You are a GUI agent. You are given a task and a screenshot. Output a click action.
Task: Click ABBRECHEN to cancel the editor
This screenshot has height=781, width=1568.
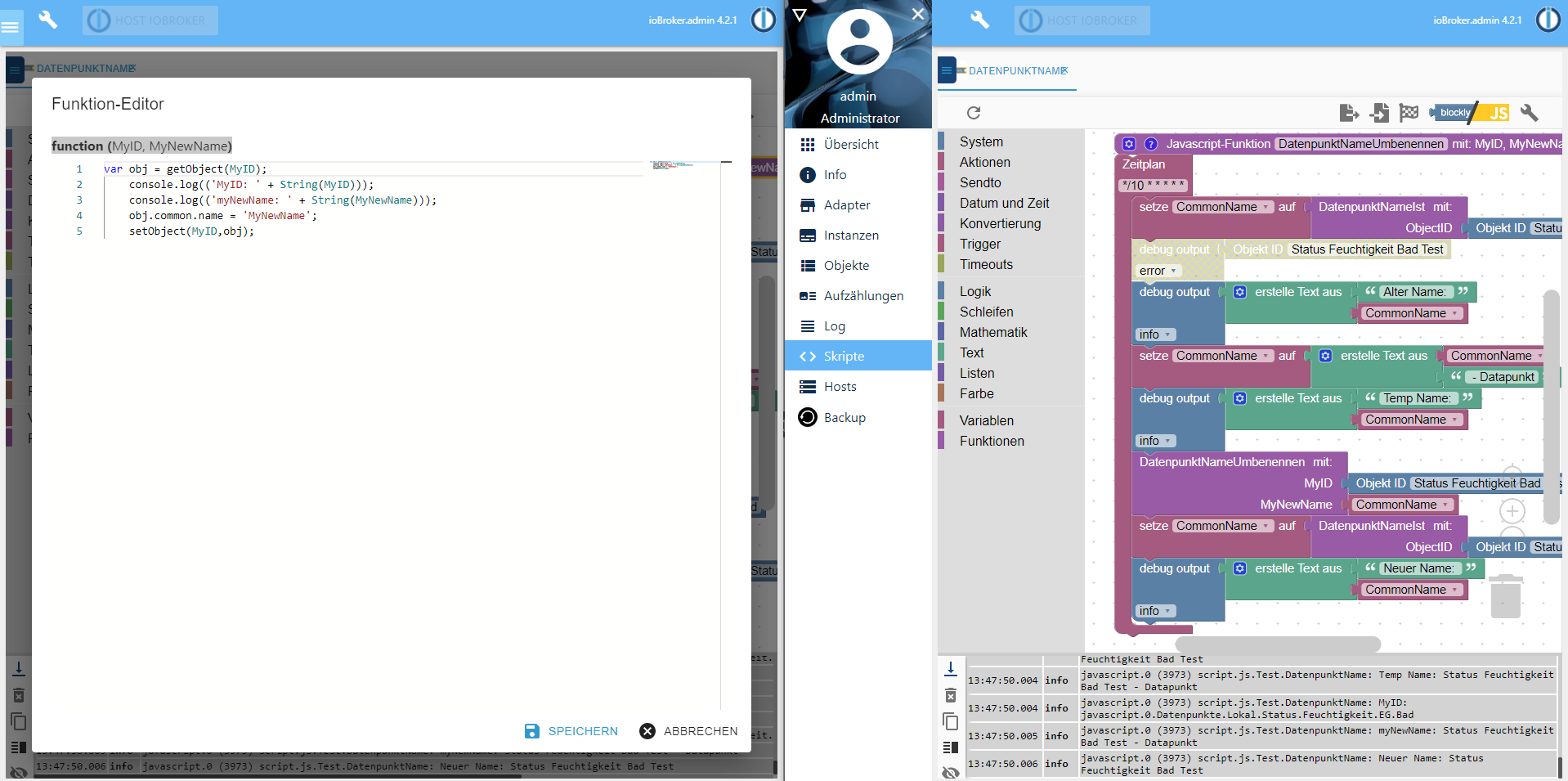click(689, 731)
